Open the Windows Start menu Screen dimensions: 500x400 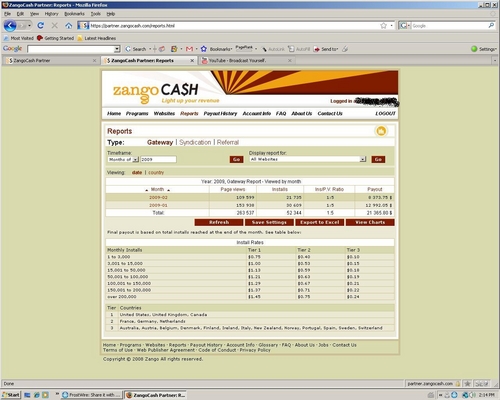pos(11,395)
